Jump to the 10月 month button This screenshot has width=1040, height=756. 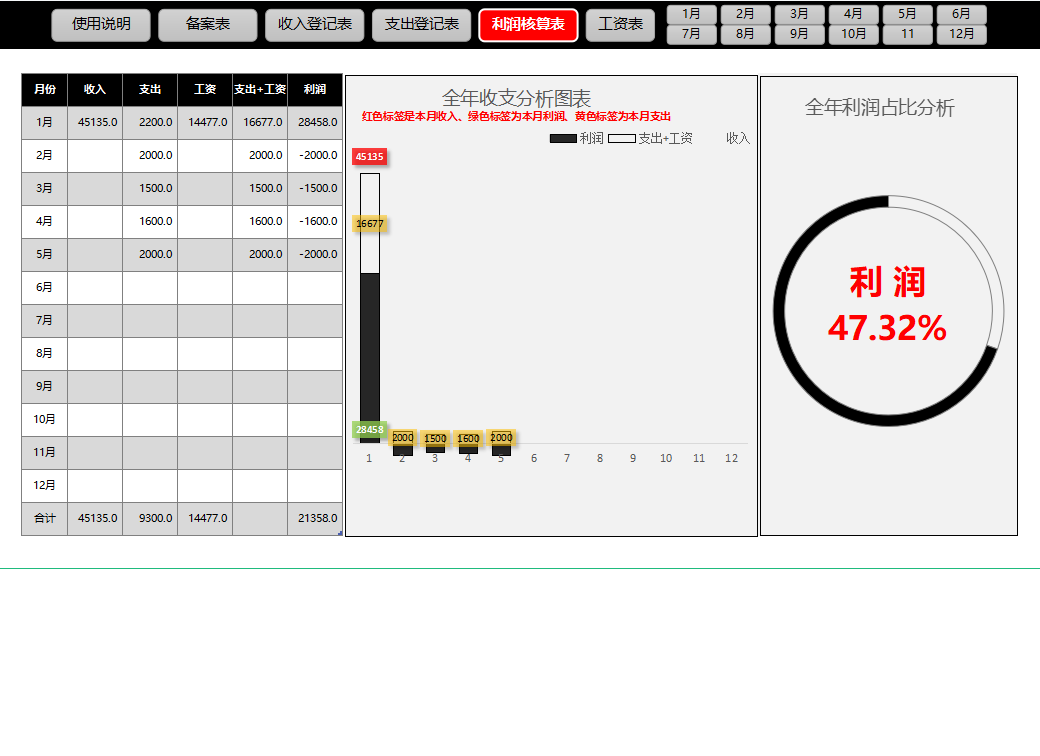point(854,34)
